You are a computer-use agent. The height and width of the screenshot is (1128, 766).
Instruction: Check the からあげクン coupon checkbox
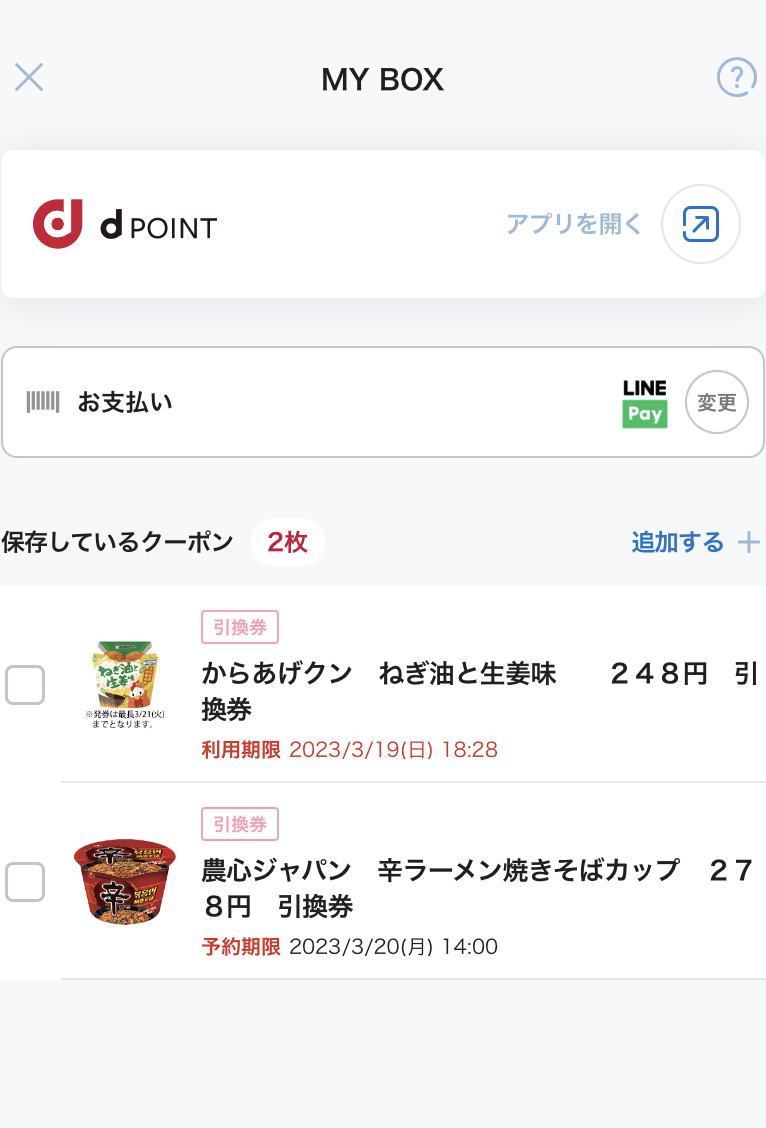pyautogui.click(x=25, y=685)
